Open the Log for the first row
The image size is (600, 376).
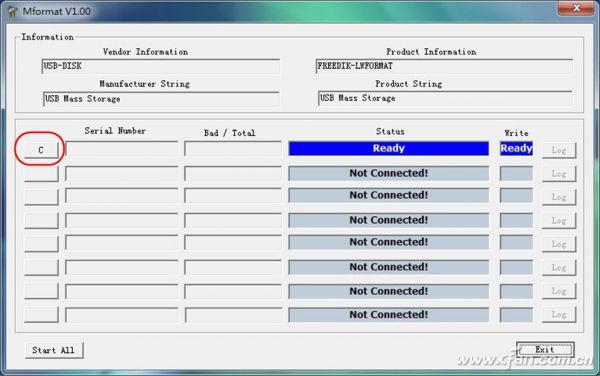tap(559, 150)
